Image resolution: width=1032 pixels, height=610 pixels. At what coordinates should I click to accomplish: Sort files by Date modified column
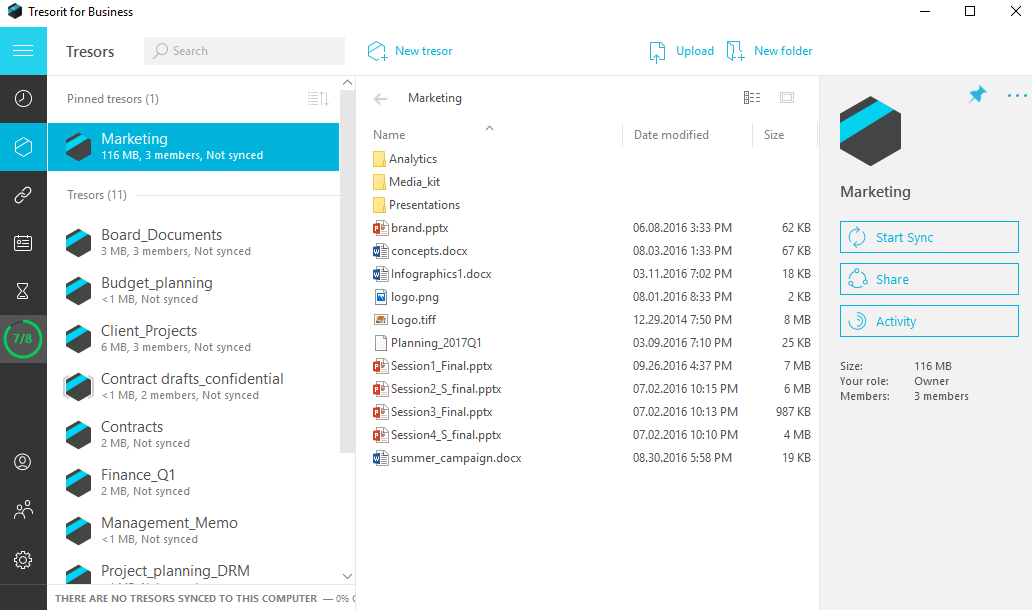671,135
